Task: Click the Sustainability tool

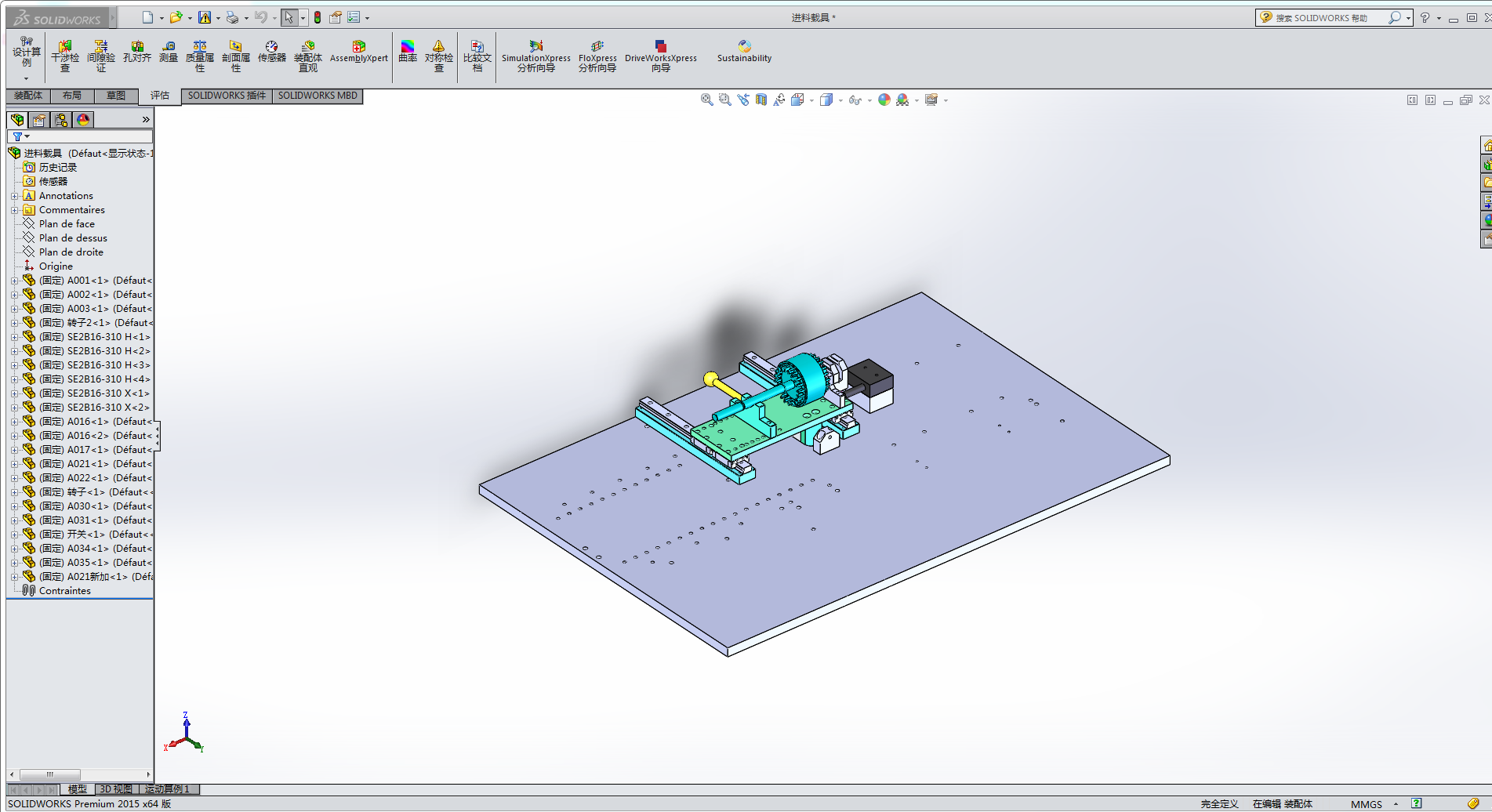Action: [x=744, y=53]
